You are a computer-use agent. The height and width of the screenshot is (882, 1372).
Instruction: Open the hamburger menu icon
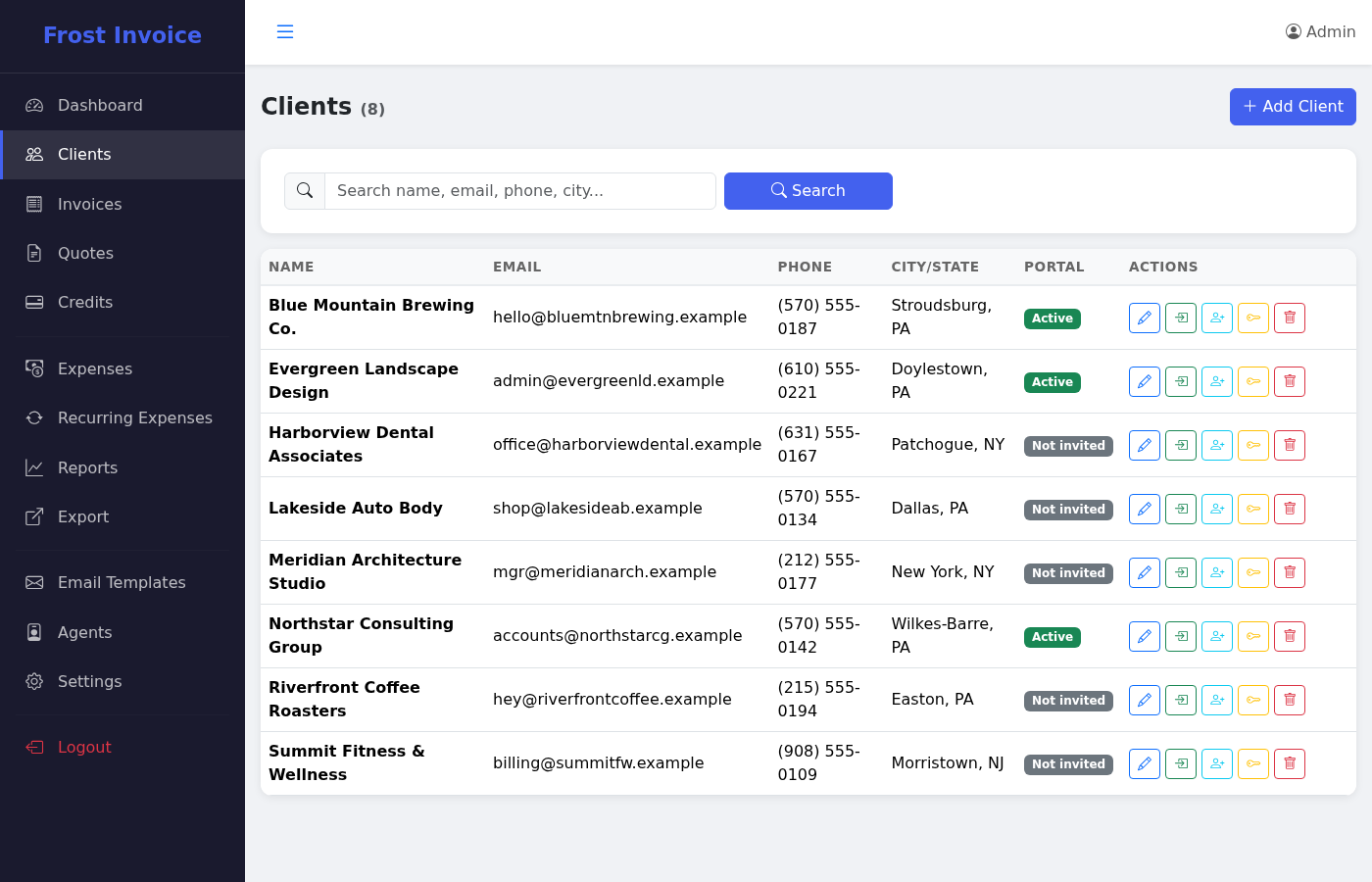click(x=285, y=31)
